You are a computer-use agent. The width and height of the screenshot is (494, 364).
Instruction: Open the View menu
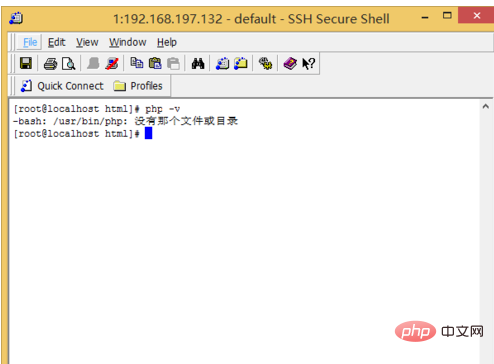pyautogui.click(x=87, y=42)
